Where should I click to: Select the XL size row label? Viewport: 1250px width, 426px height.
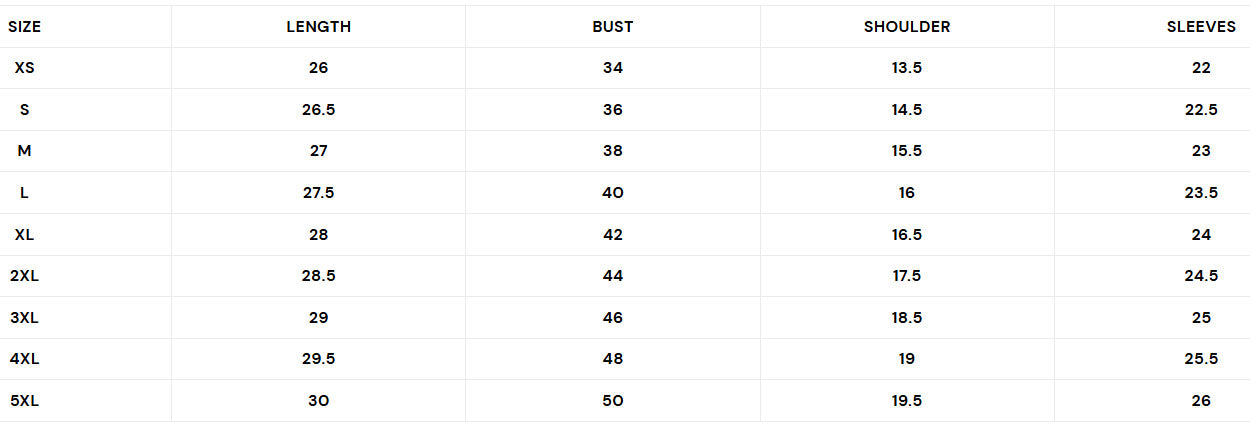[25, 235]
